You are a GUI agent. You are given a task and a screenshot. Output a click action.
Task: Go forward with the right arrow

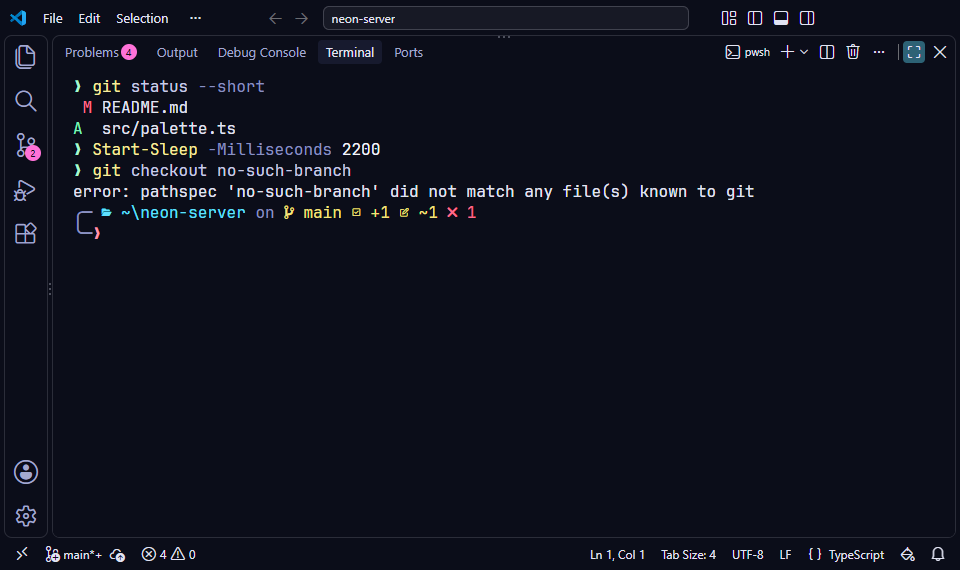tap(302, 18)
